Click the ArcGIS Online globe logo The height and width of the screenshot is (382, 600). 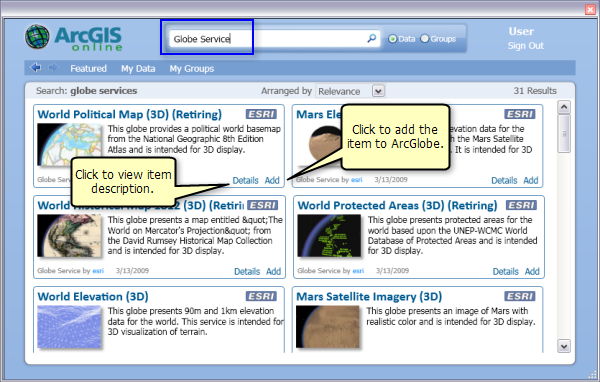(38, 37)
